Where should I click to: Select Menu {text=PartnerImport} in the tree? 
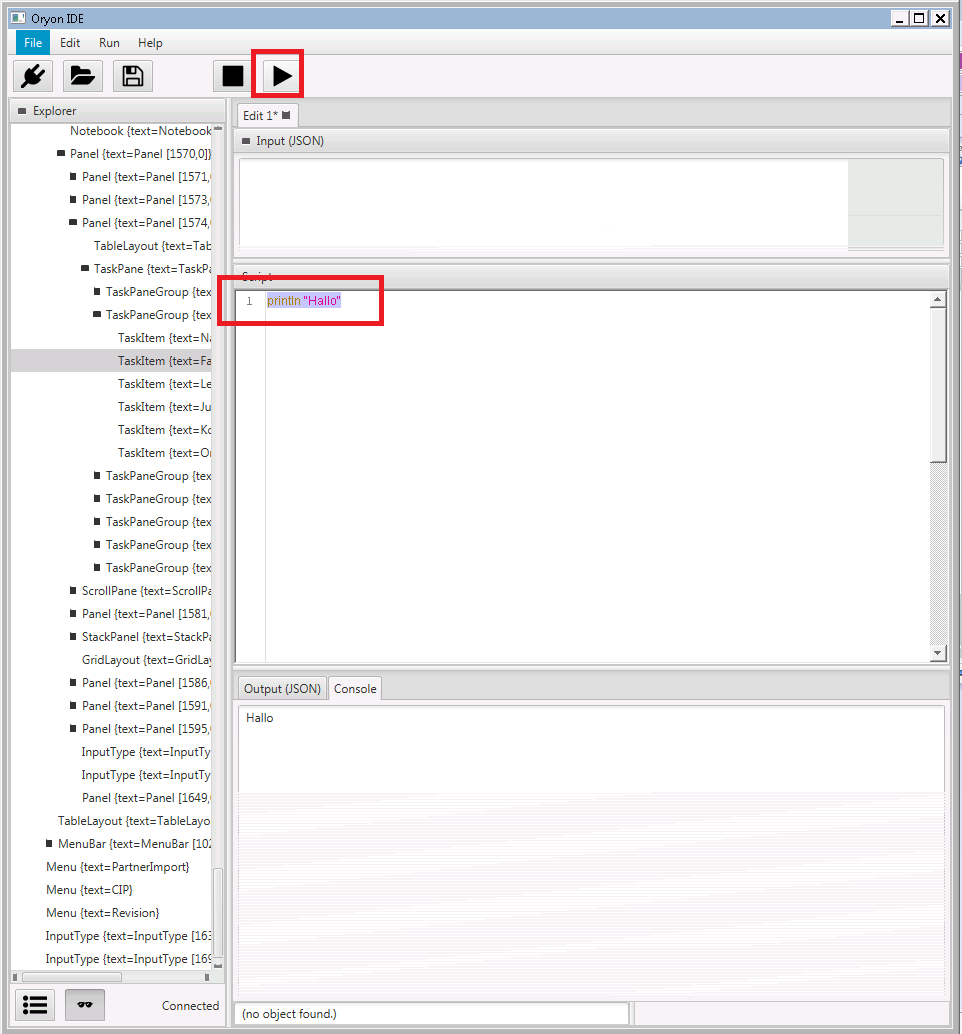tap(117, 866)
